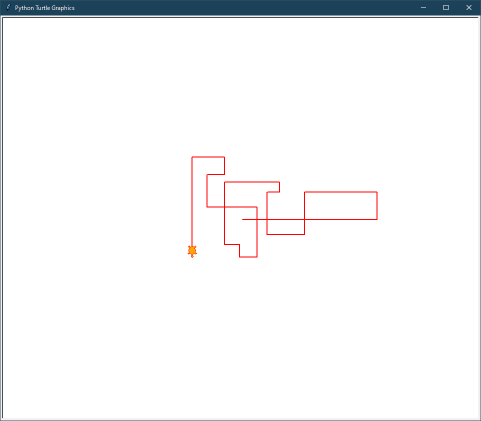Viewport: 481px width, 421px height.
Task: Maximize the Python Turtle Graphics window
Action: [446, 7]
